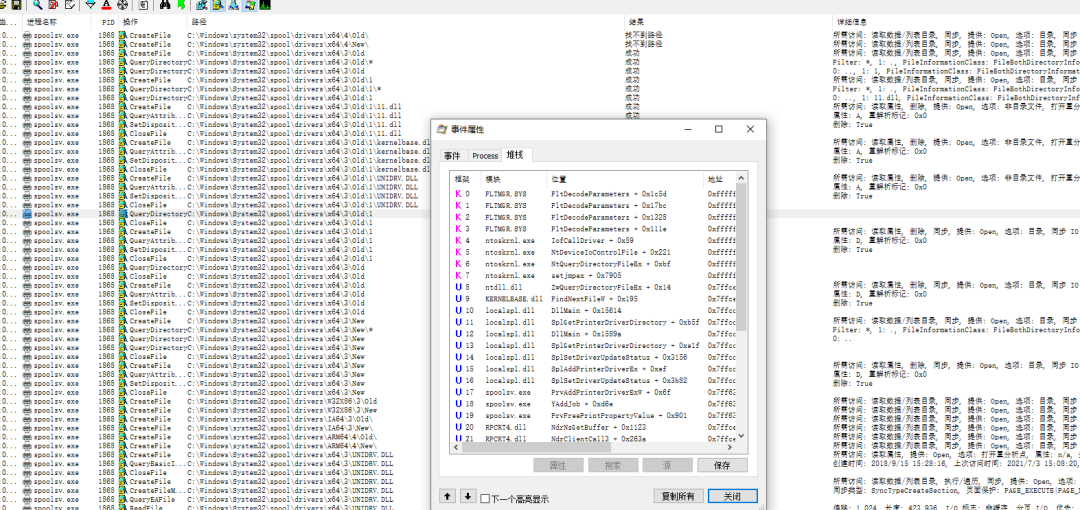Screen dimensions: 1080x510
Task: Click the Open file toolbar icon
Action: (x=3, y=5)
